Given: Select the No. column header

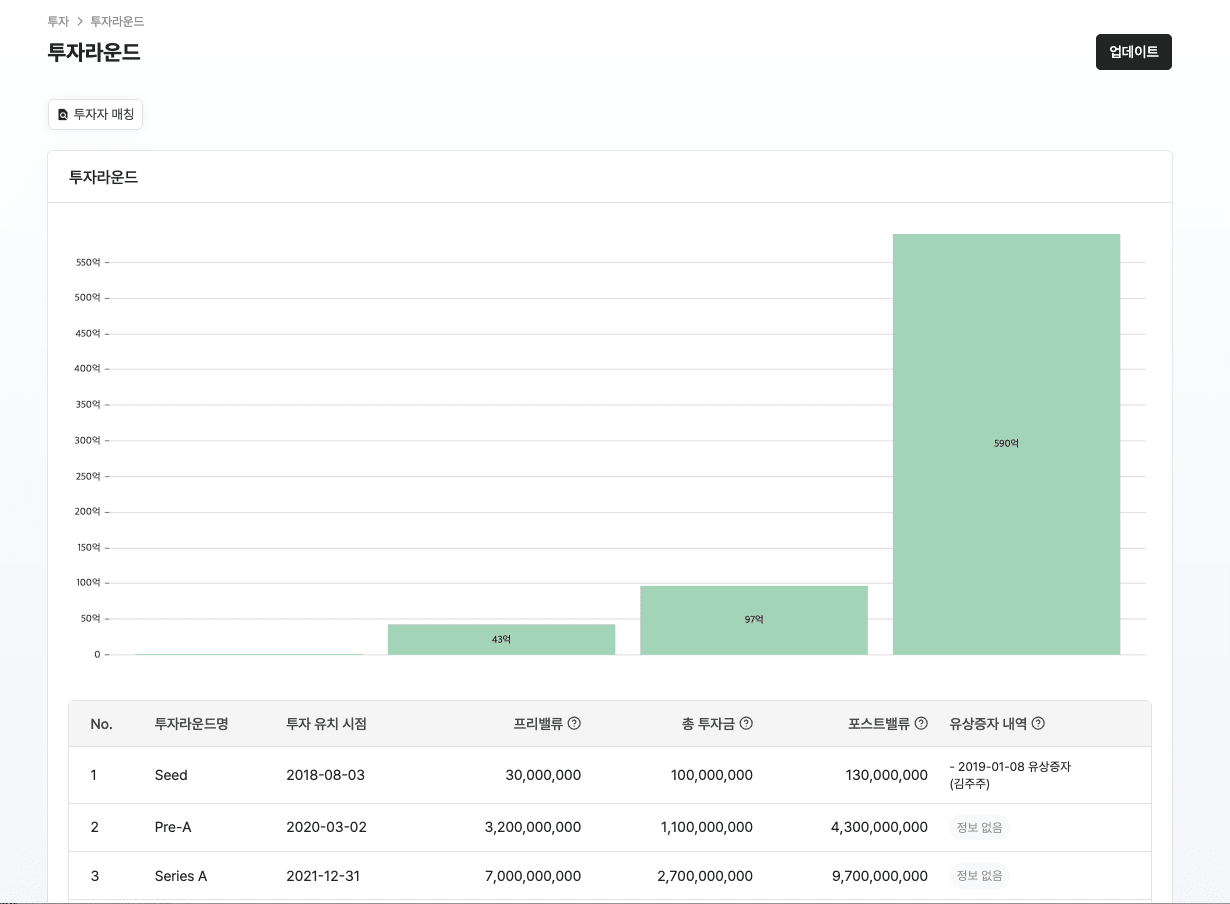Looking at the screenshot, I should [x=101, y=724].
